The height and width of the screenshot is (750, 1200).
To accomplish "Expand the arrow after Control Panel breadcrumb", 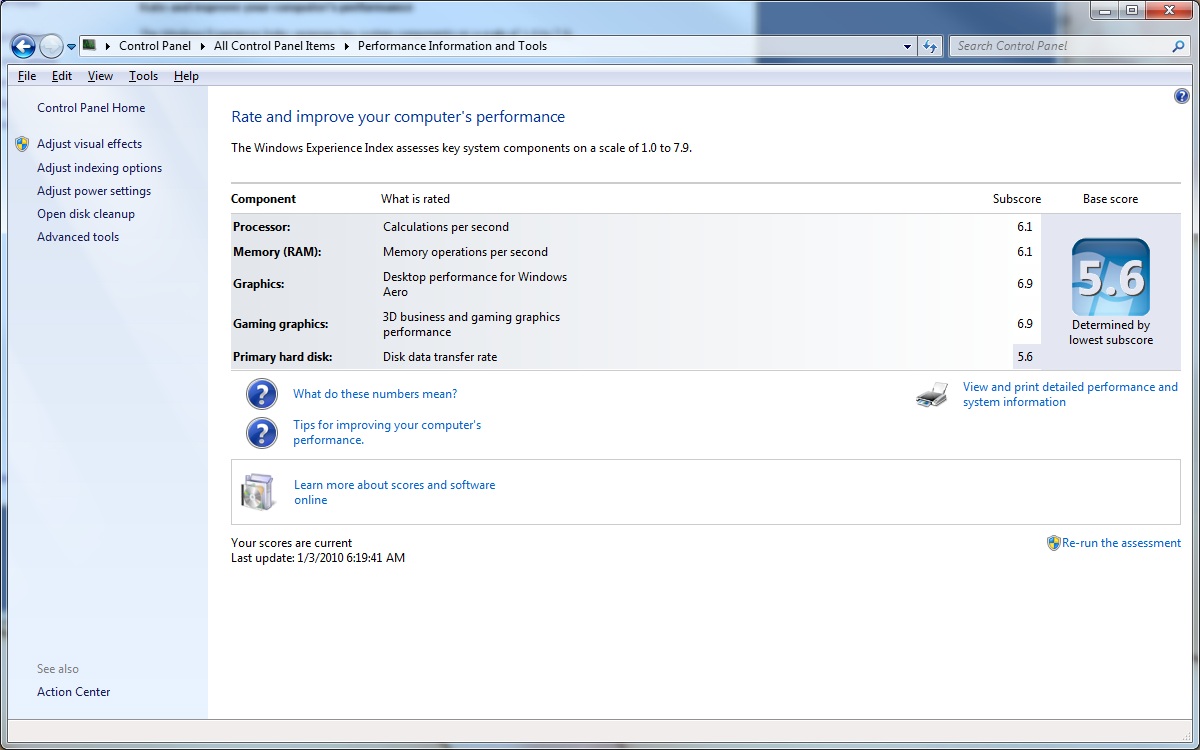I will [205, 46].
